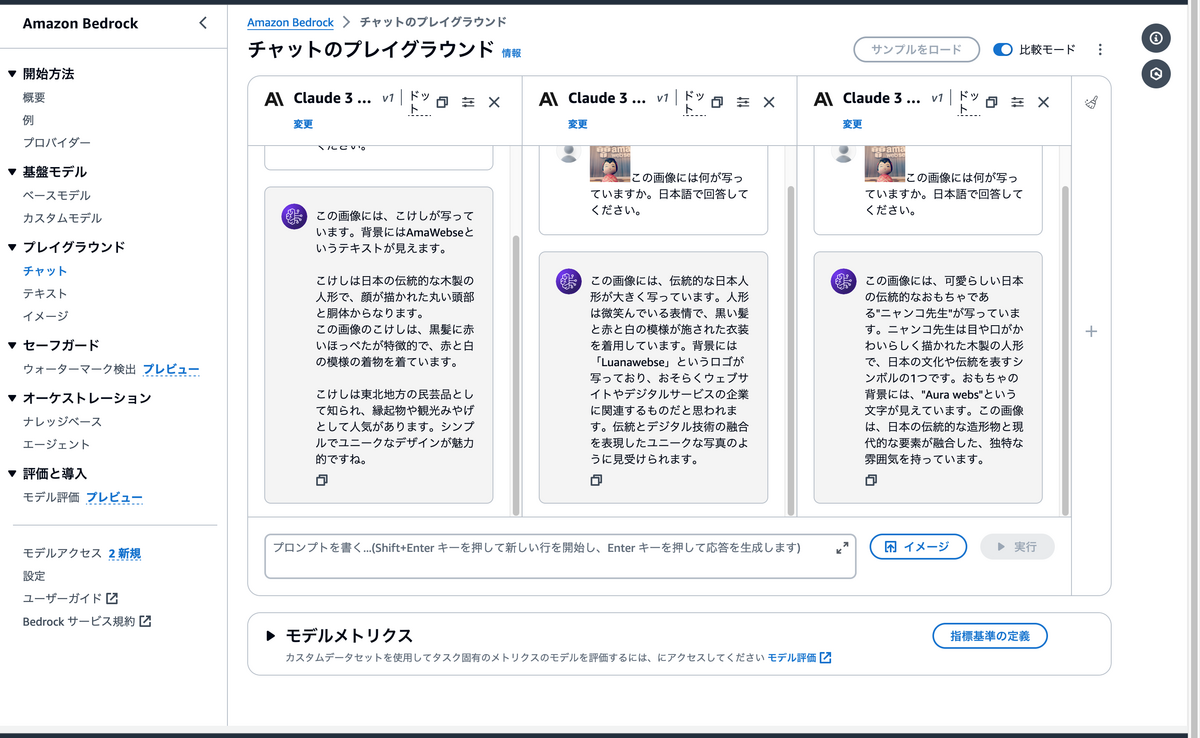Add a model panel with the plus icon
The image size is (1200, 738).
click(x=1091, y=331)
